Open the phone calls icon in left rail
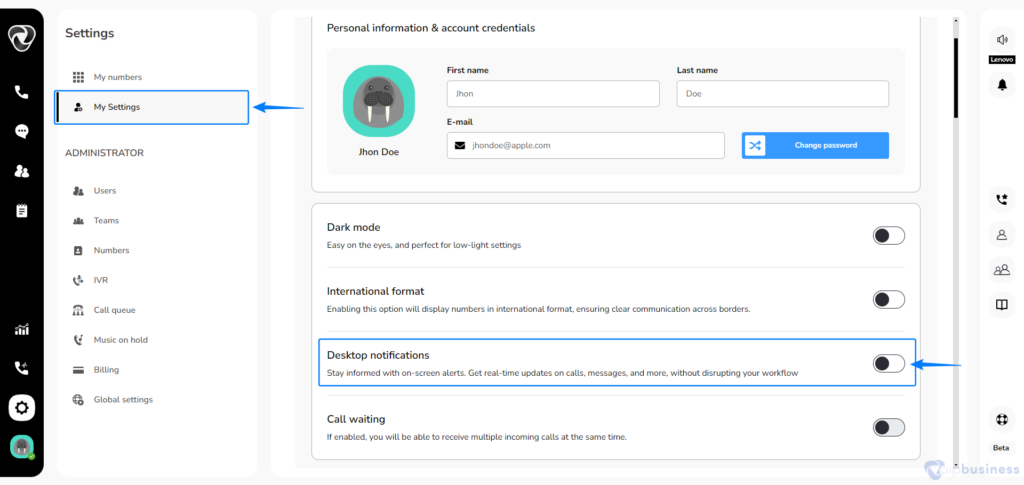 point(22,92)
